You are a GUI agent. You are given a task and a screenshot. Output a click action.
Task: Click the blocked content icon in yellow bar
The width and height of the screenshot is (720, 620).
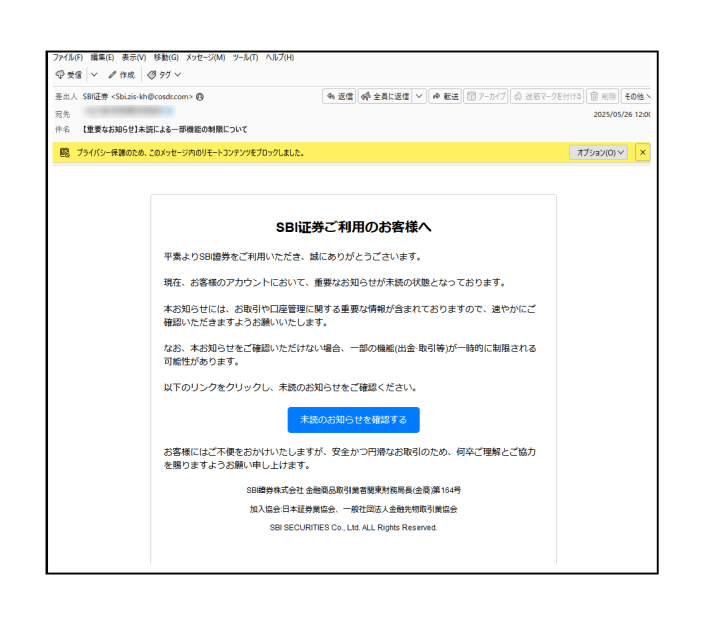point(65,152)
